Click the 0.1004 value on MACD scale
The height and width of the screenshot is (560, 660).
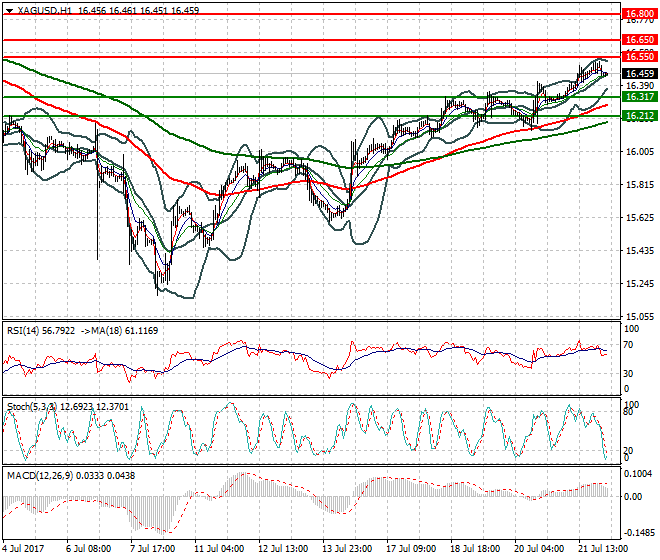(x=639, y=474)
